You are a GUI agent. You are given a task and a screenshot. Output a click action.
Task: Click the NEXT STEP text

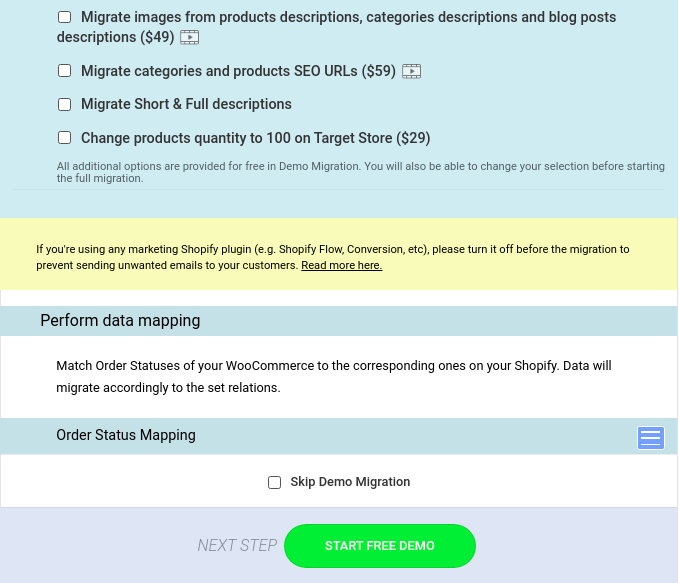click(237, 546)
